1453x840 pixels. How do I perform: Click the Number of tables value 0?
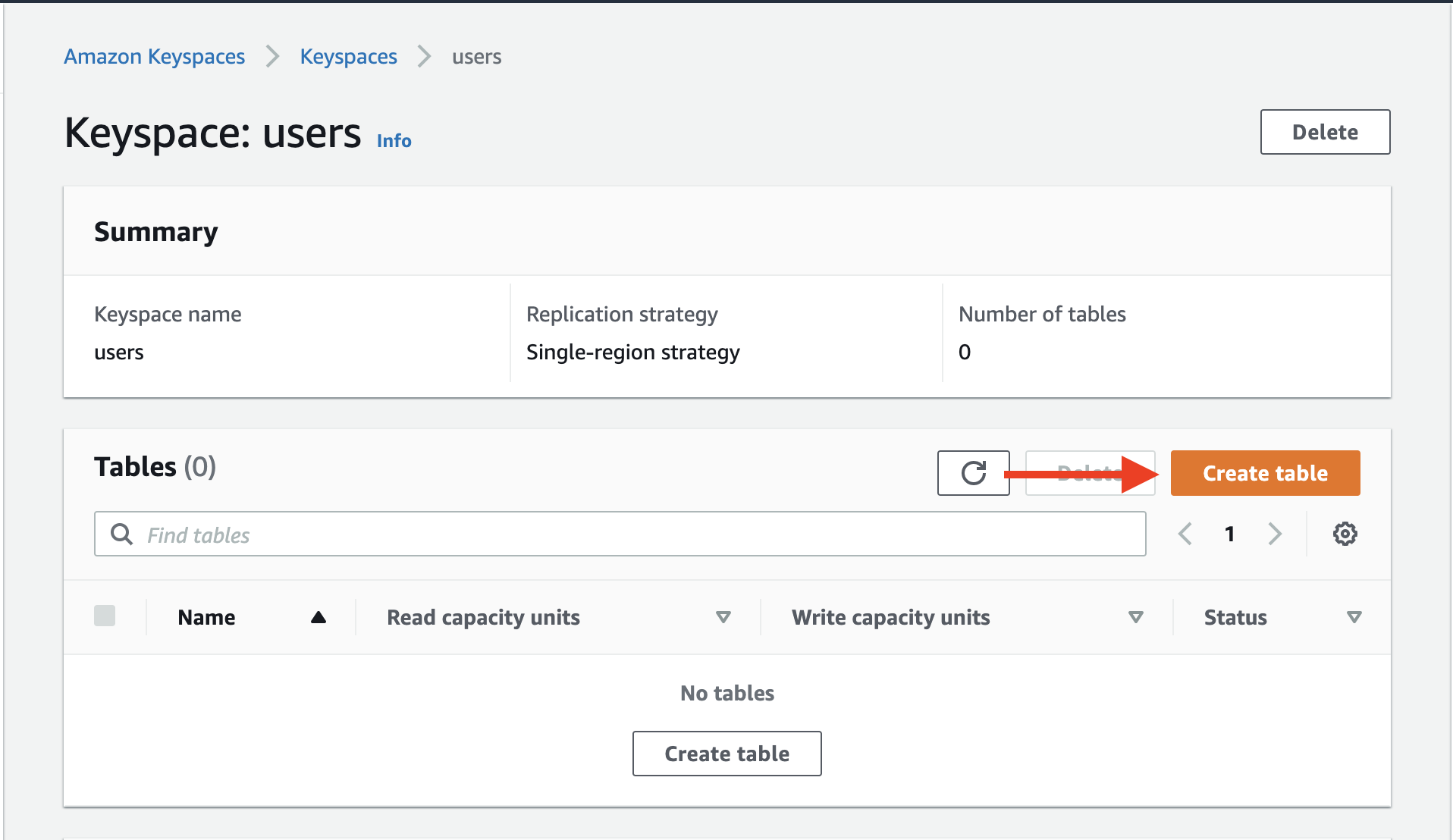964,352
